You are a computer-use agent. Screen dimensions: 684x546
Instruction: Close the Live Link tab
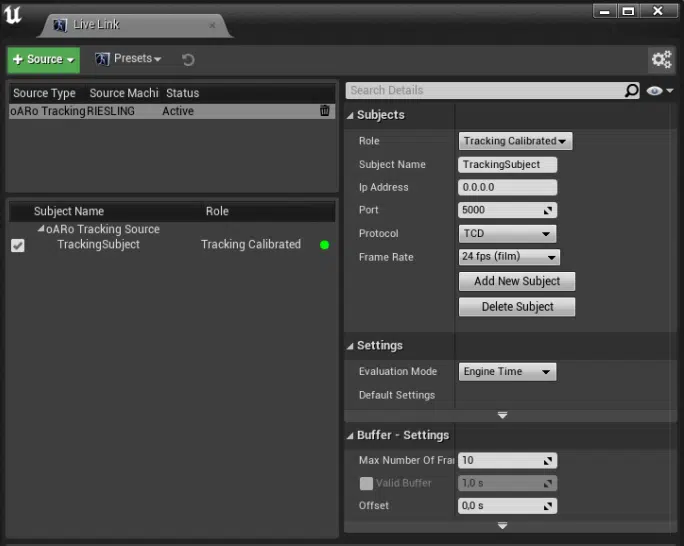coord(211,25)
